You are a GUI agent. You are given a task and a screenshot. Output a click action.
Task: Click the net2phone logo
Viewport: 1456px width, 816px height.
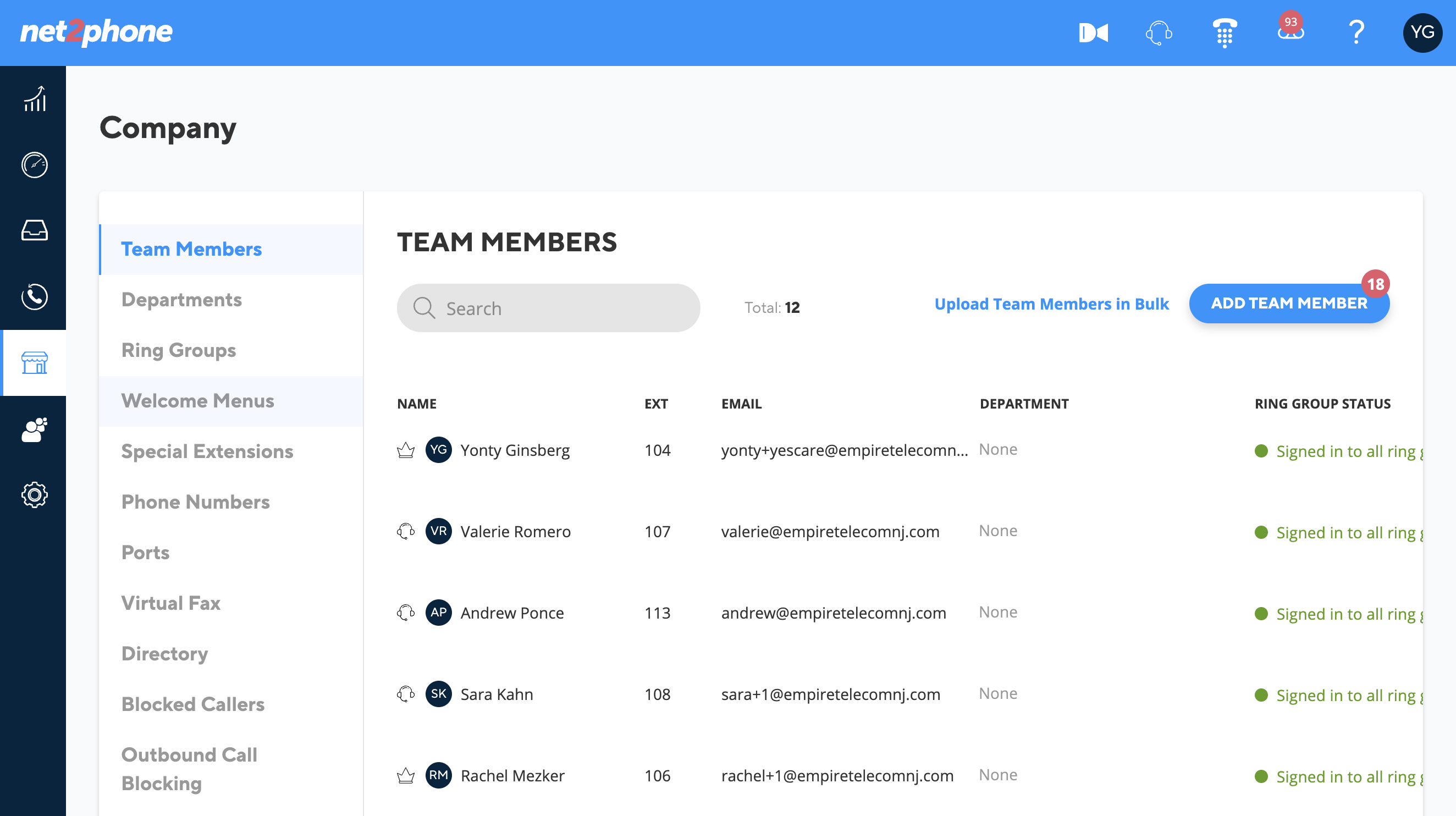click(96, 32)
